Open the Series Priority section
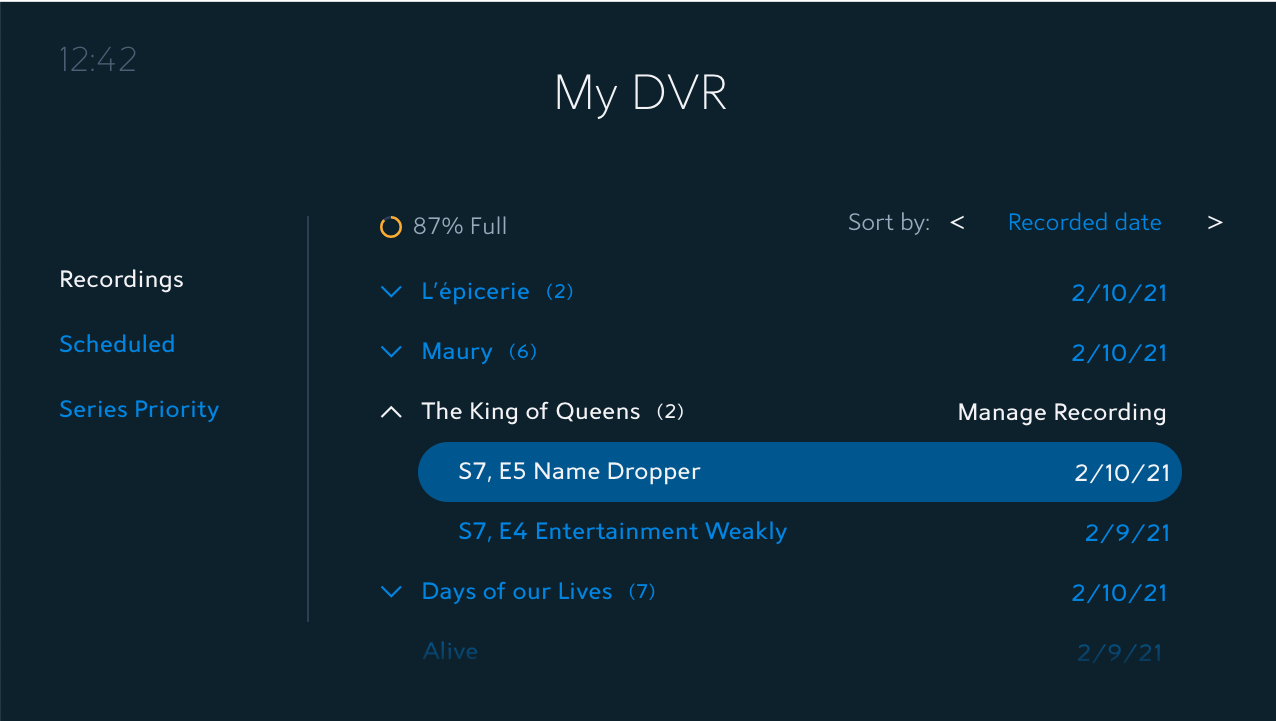 [139, 409]
